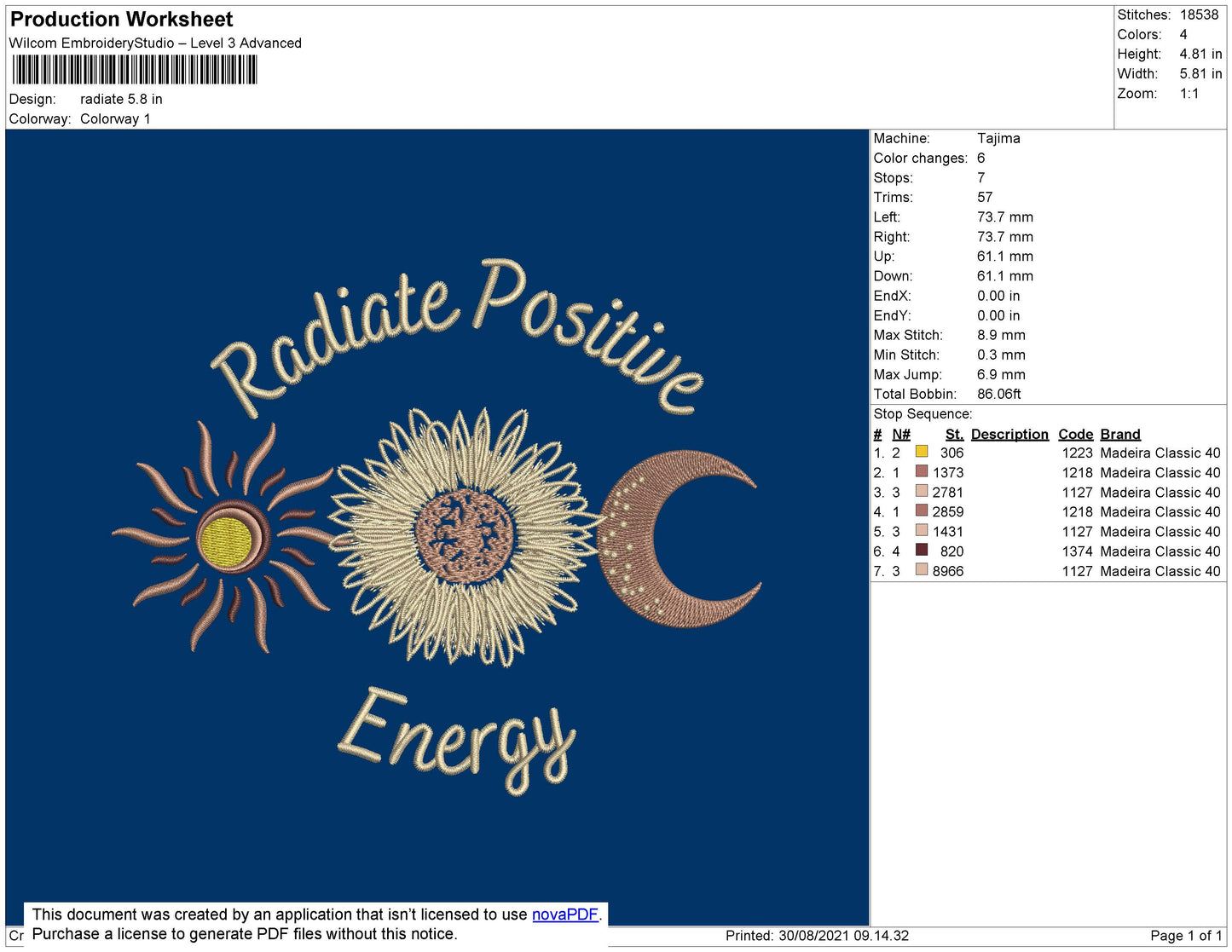Image resolution: width=1232 pixels, height=952 pixels.
Task: Click the 'Colorway 1' value
Action: [x=115, y=118]
